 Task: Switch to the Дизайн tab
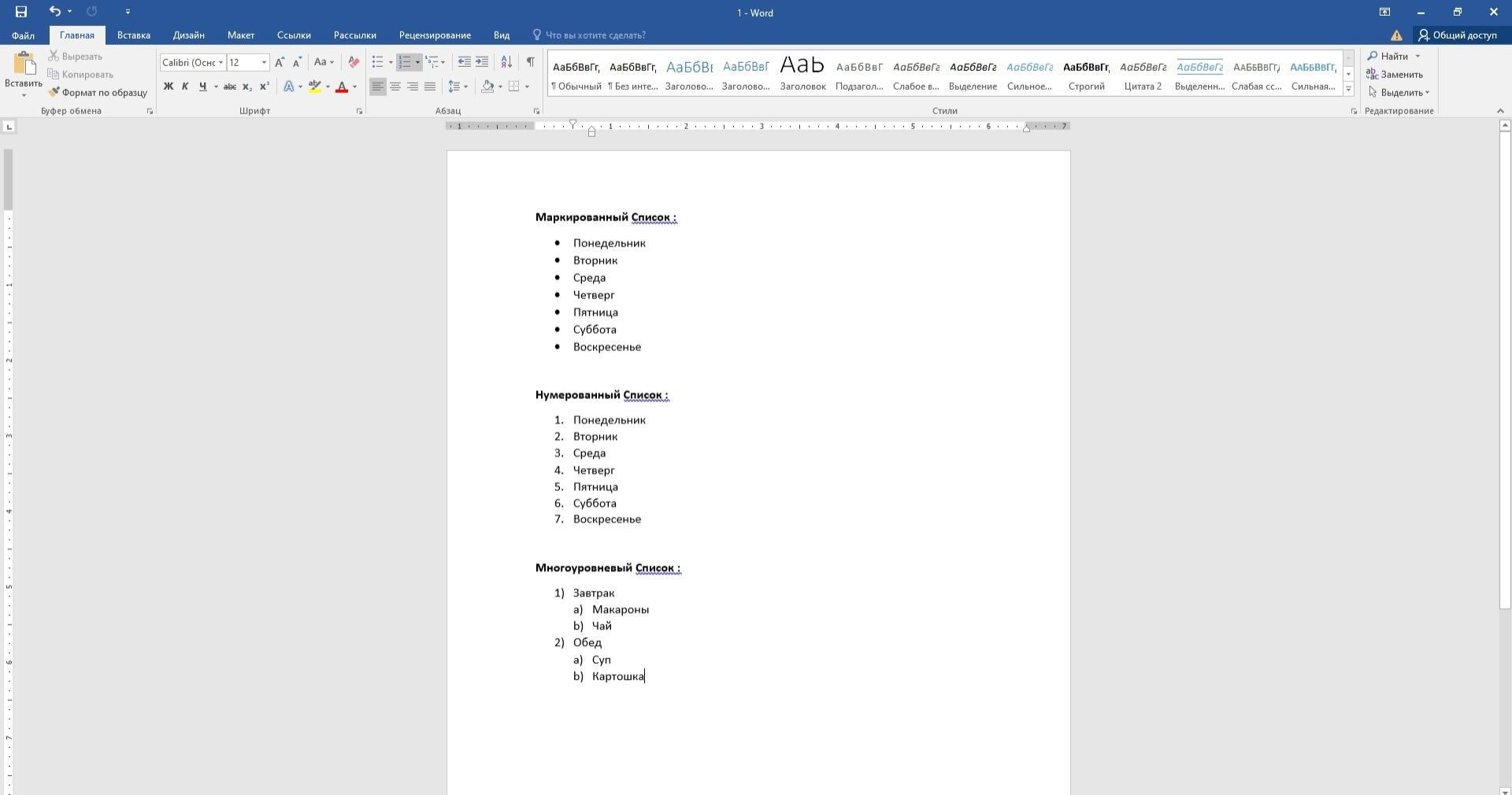point(189,35)
